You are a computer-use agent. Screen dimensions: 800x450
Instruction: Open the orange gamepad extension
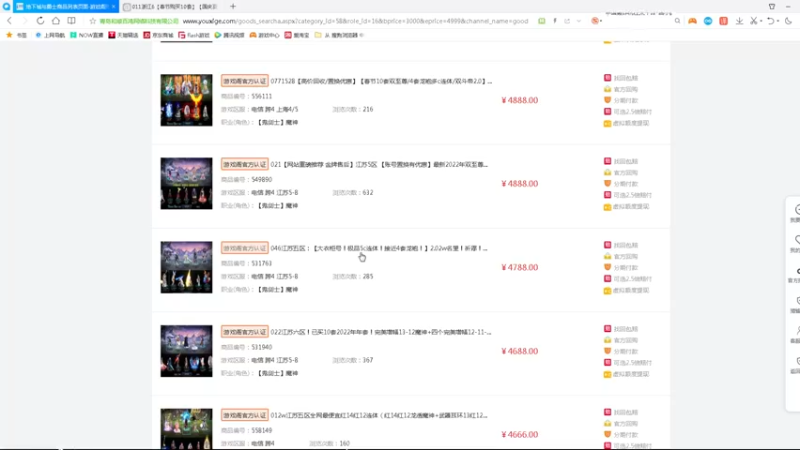coord(692,21)
